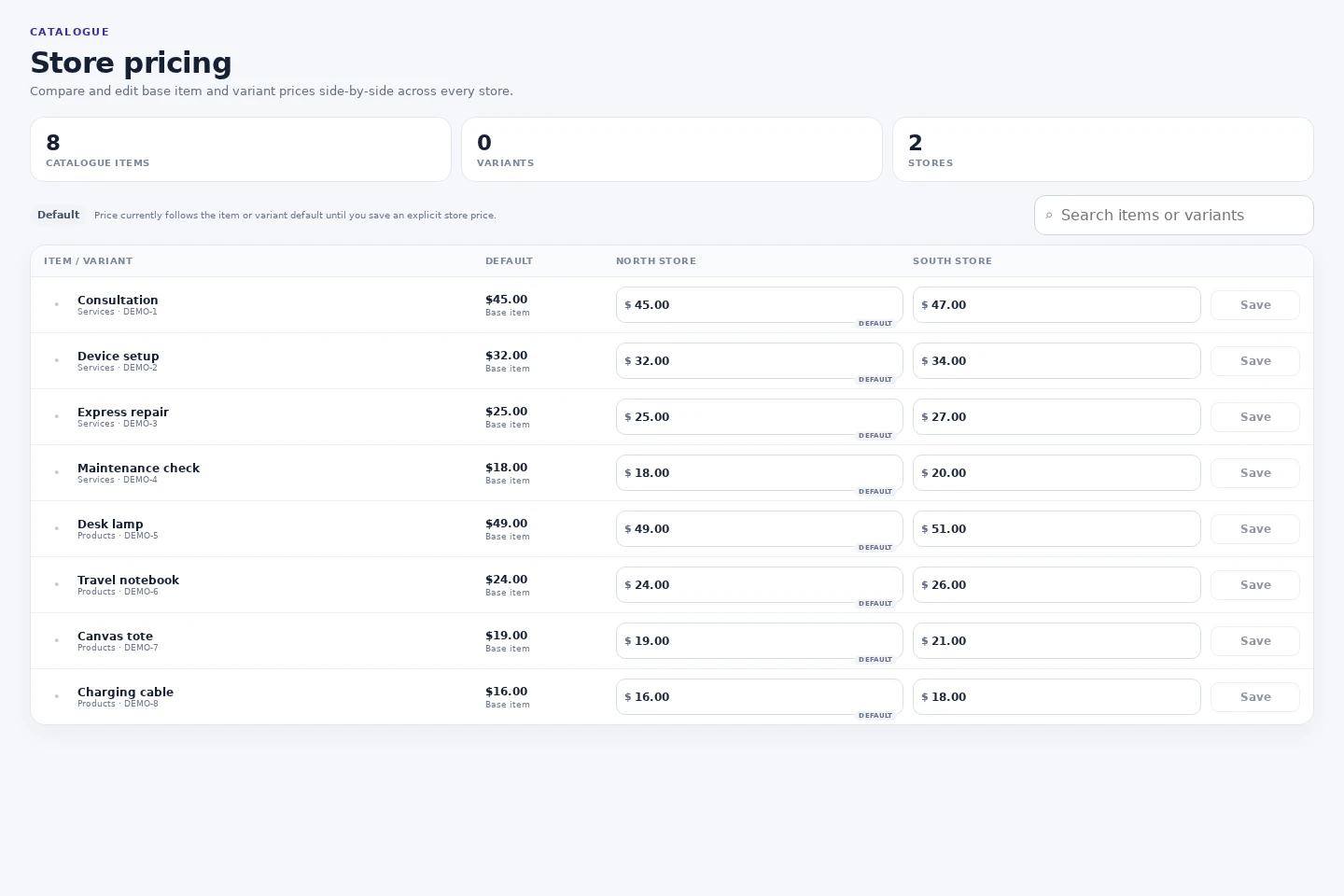
Task: Edit Canvas tote North Store price
Action: coord(760,641)
